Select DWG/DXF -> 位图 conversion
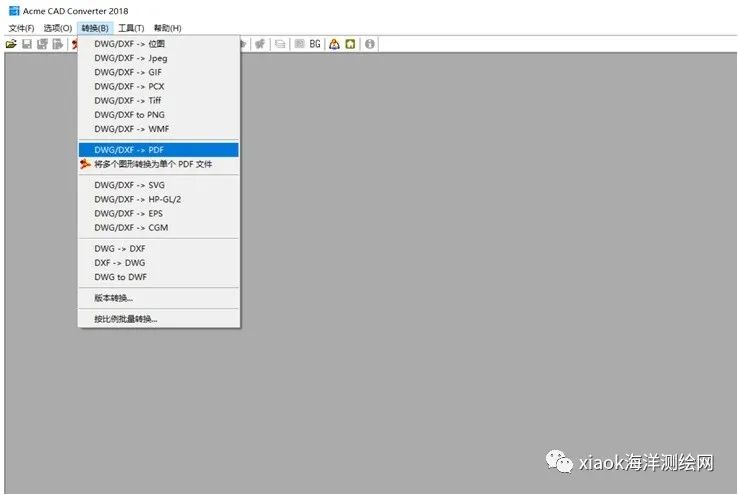 pos(159,44)
